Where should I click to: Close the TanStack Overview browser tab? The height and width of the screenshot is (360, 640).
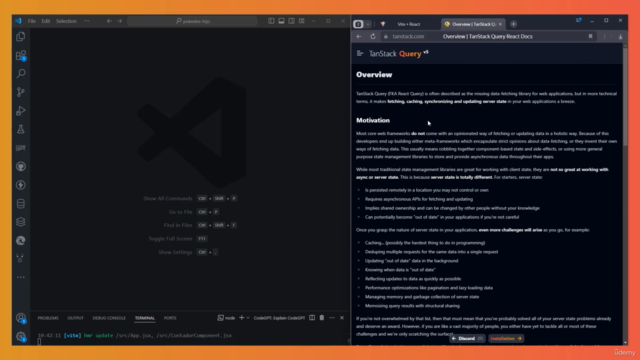[500, 24]
